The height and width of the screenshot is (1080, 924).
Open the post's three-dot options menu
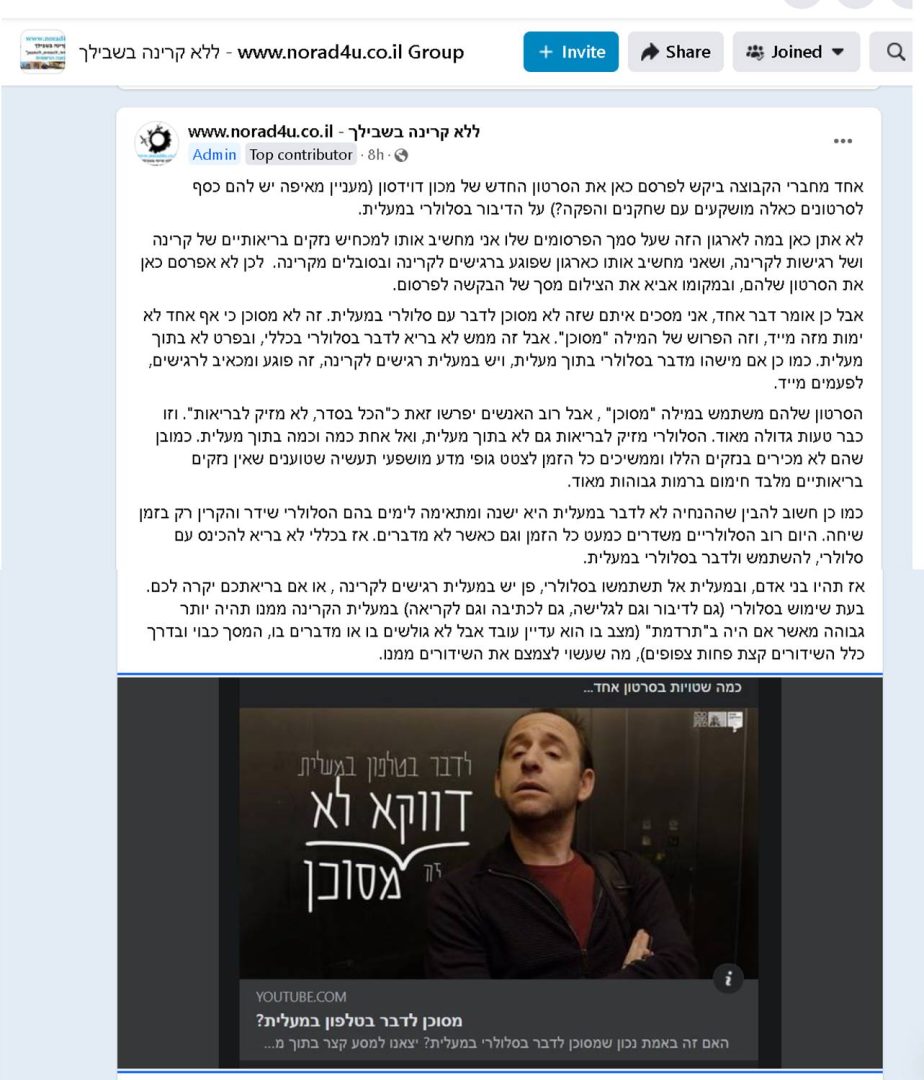pyautogui.click(x=843, y=141)
